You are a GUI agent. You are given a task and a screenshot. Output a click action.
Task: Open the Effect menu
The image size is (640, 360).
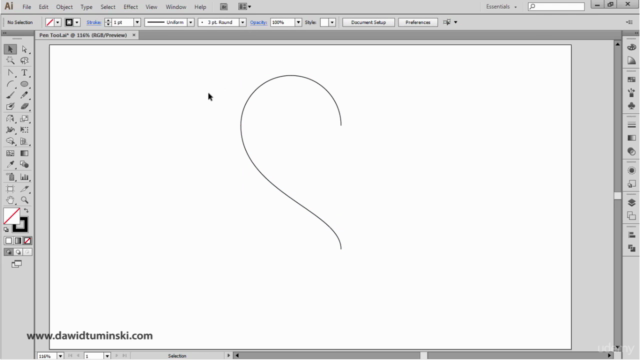(x=131, y=7)
